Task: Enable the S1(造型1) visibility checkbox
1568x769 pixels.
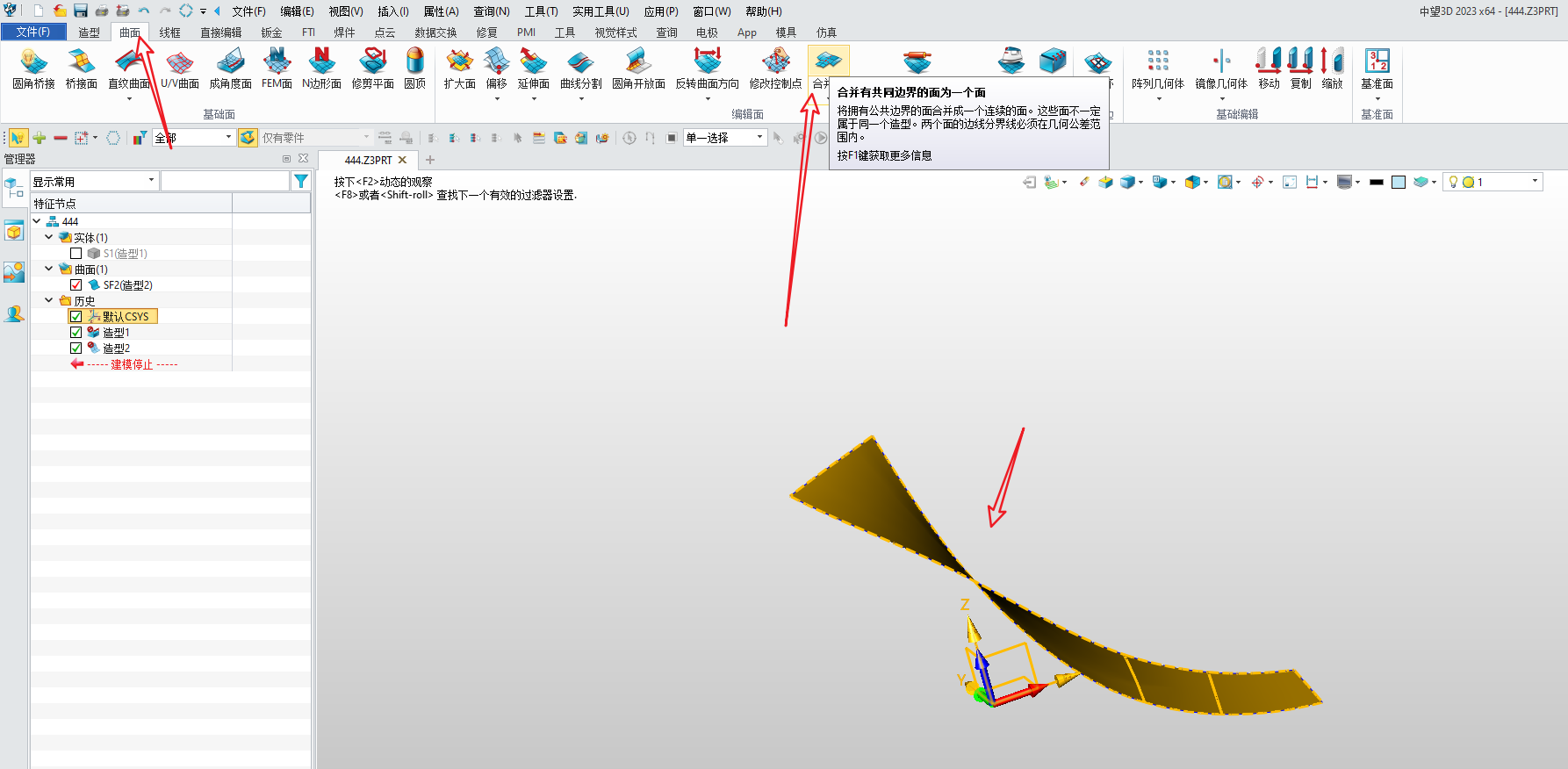Action: click(76, 254)
